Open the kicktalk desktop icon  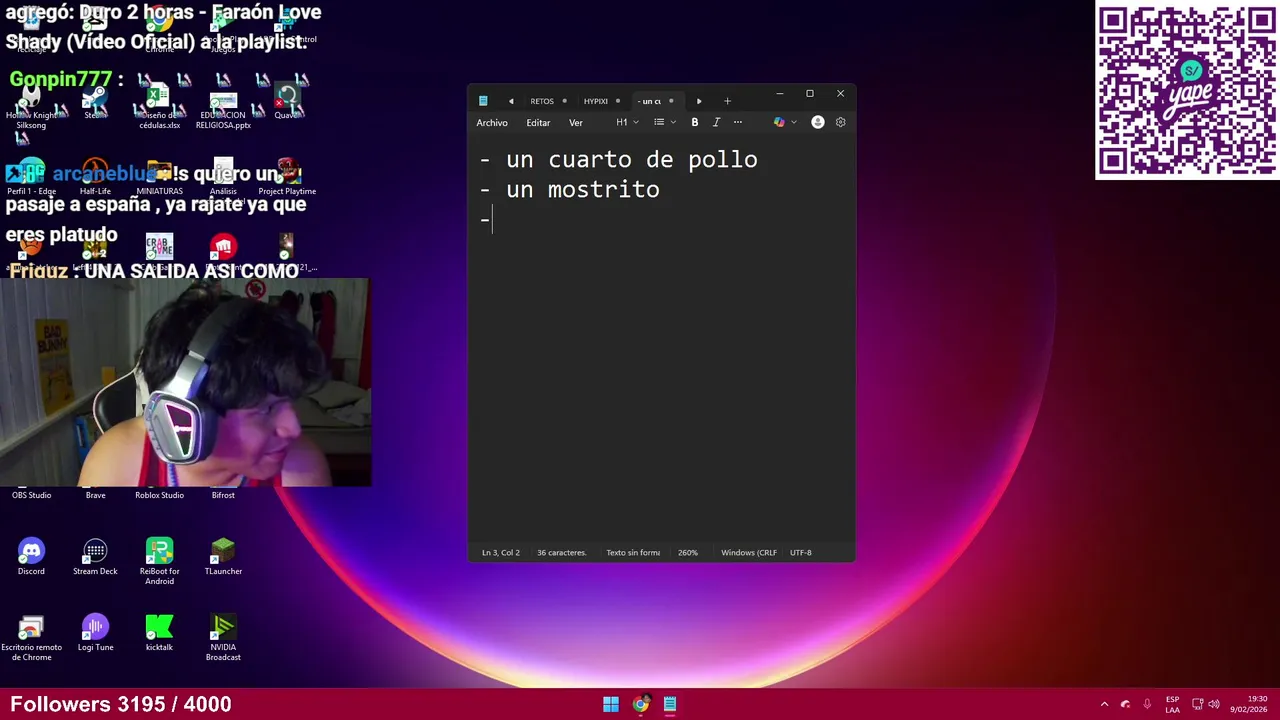[x=159, y=633]
